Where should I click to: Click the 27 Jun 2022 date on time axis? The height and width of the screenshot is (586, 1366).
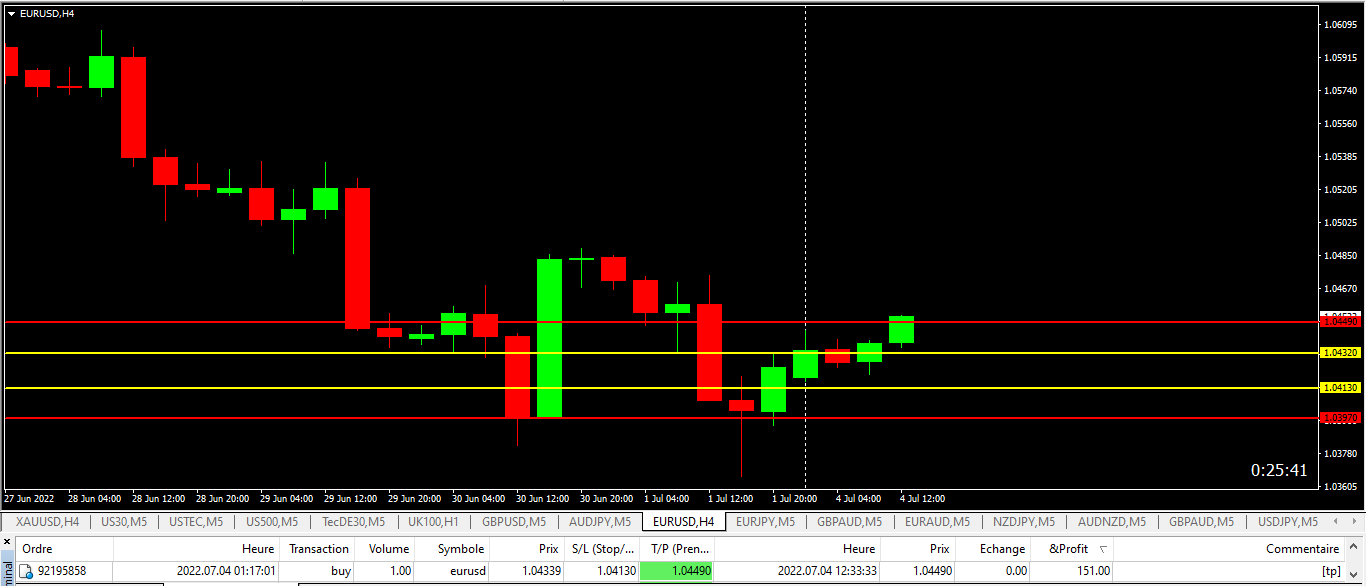(29, 498)
